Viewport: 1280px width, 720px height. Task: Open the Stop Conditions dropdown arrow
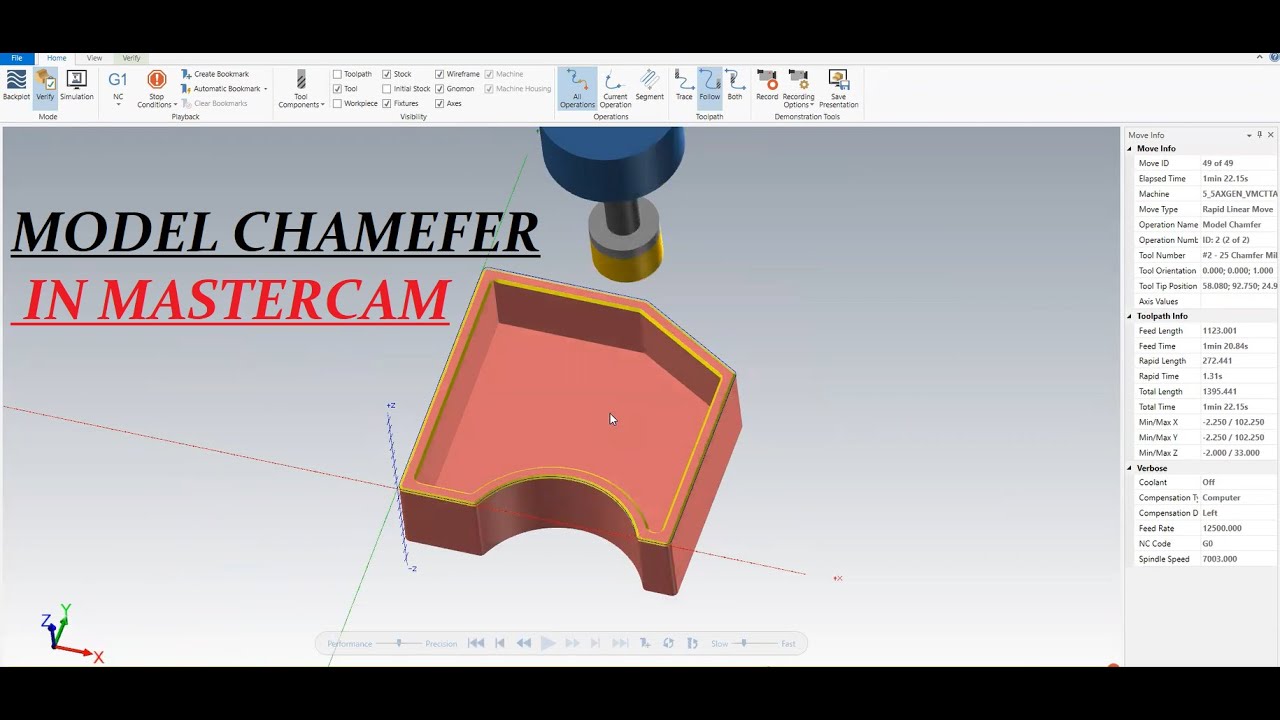(x=175, y=105)
